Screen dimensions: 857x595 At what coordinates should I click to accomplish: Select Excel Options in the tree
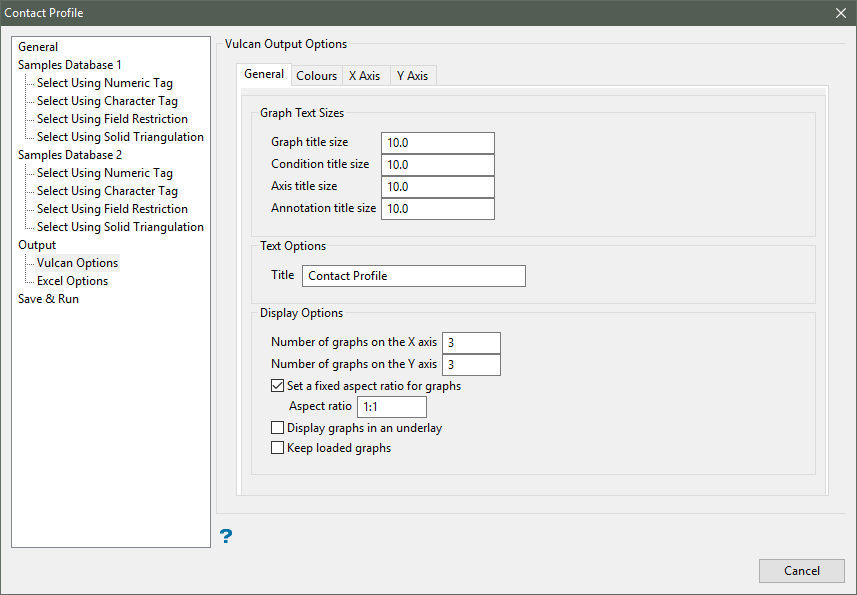pyautogui.click(x=72, y=281)
